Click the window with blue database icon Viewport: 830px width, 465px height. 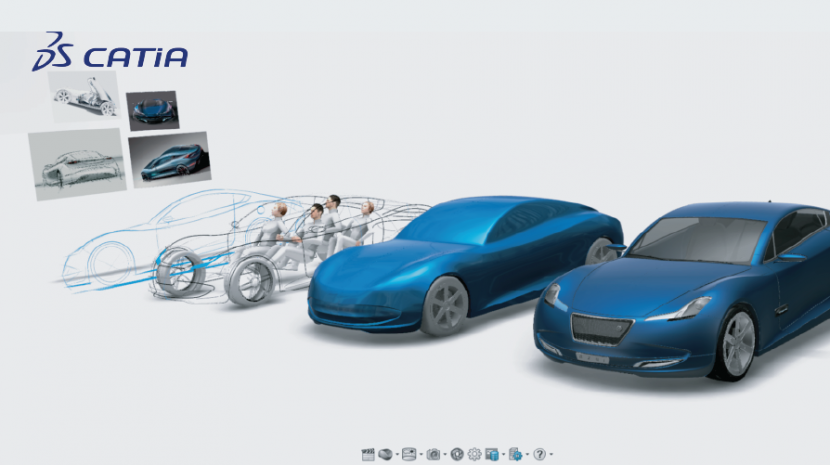[x=492, y=454]
